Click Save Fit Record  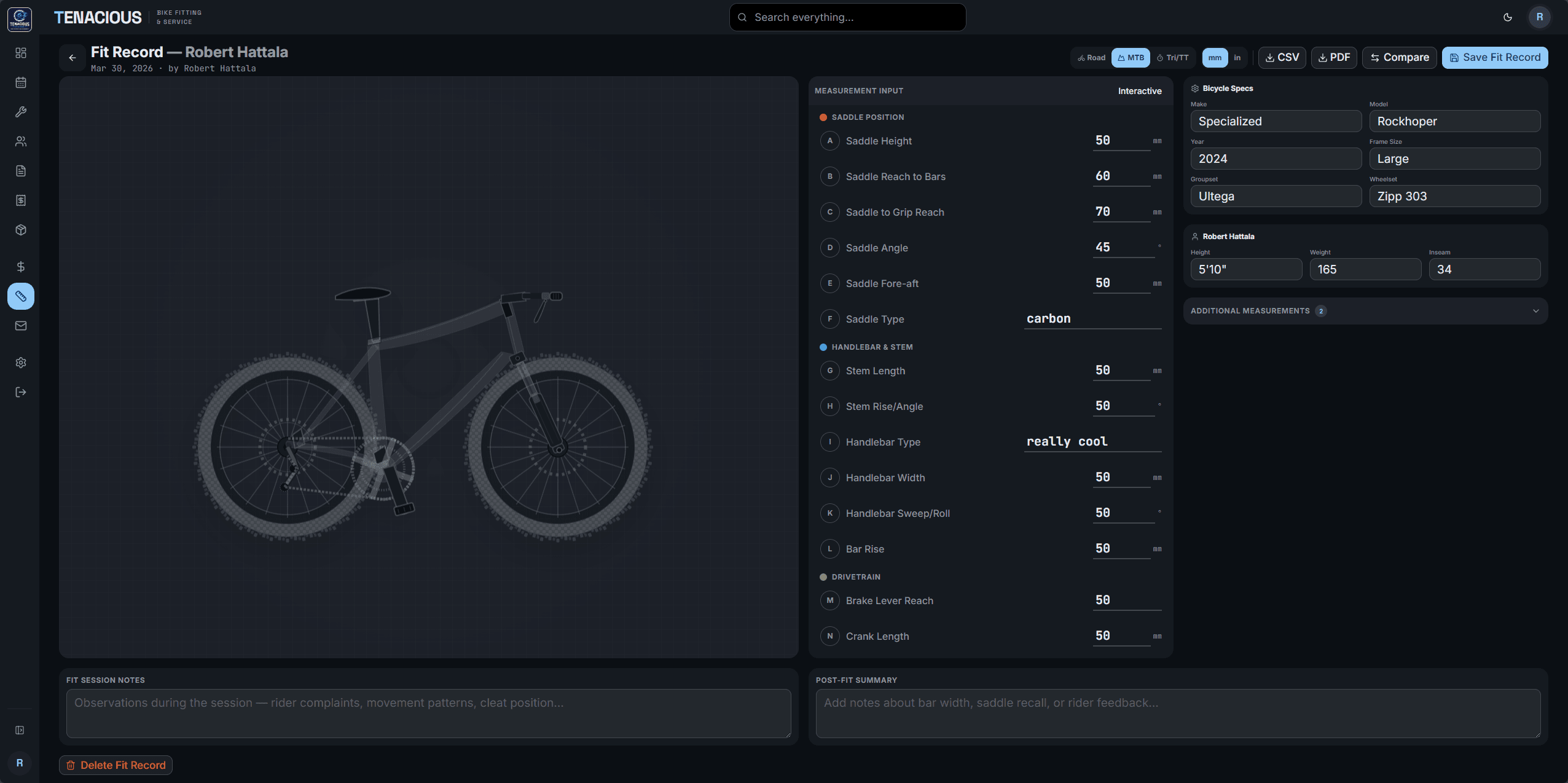[x=1494, y=57]
